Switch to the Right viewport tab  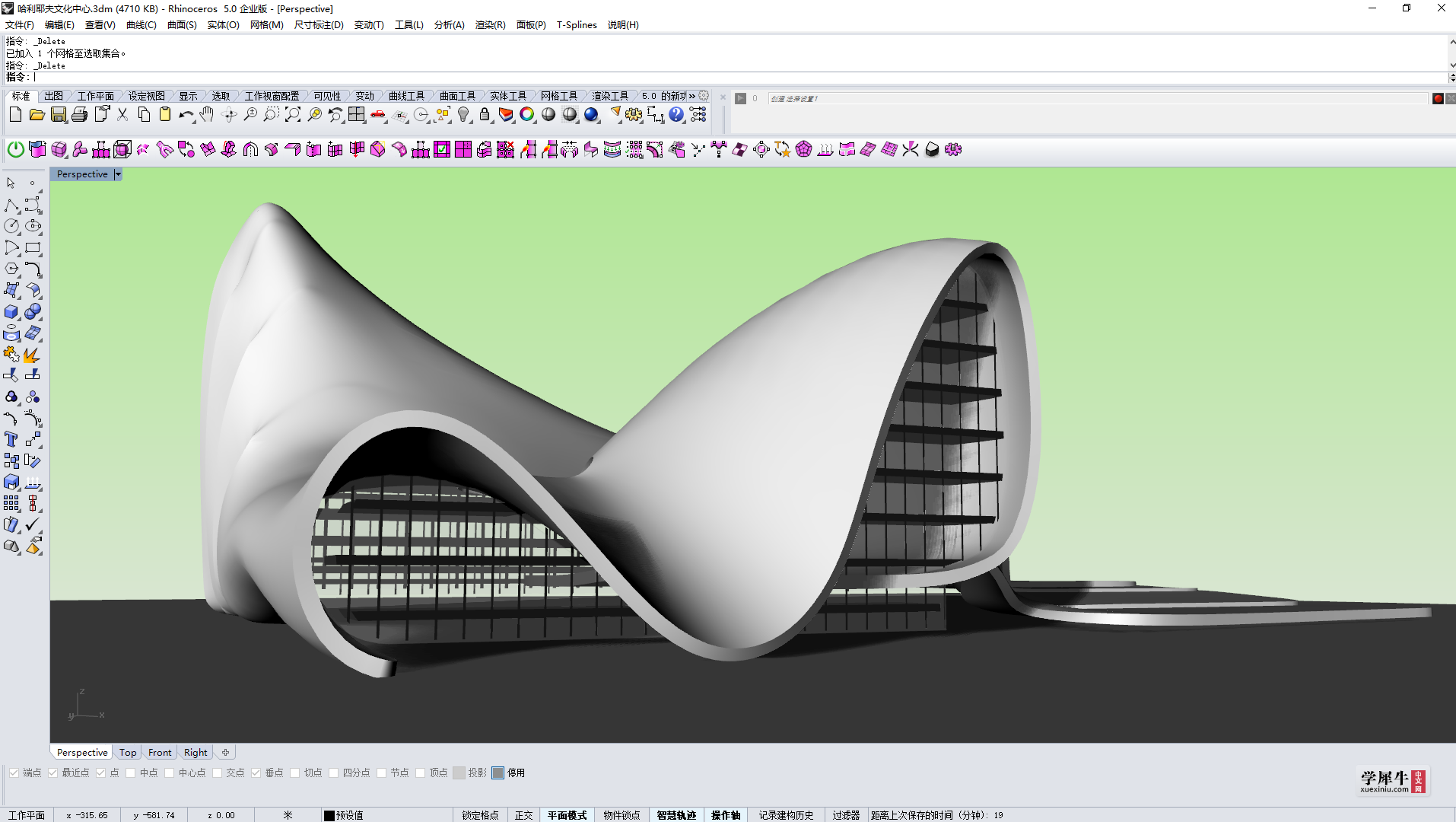coord(196,752)
